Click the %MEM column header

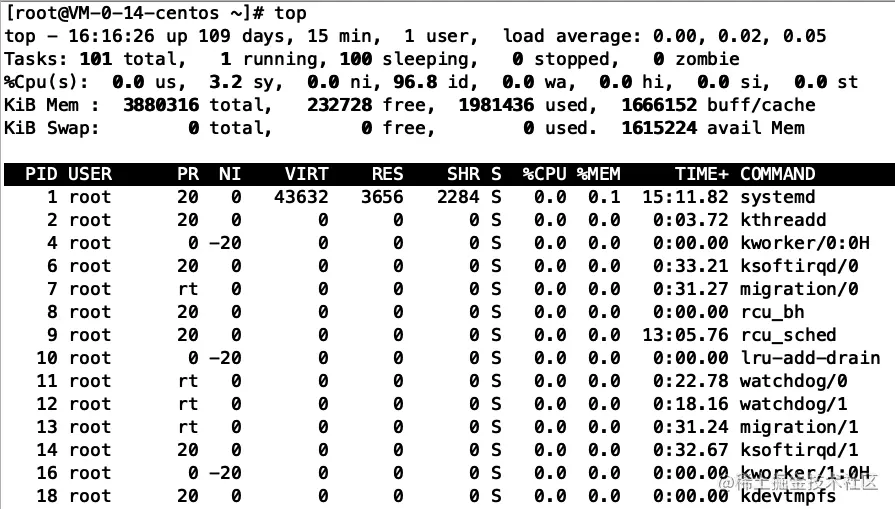click(599, 174)
